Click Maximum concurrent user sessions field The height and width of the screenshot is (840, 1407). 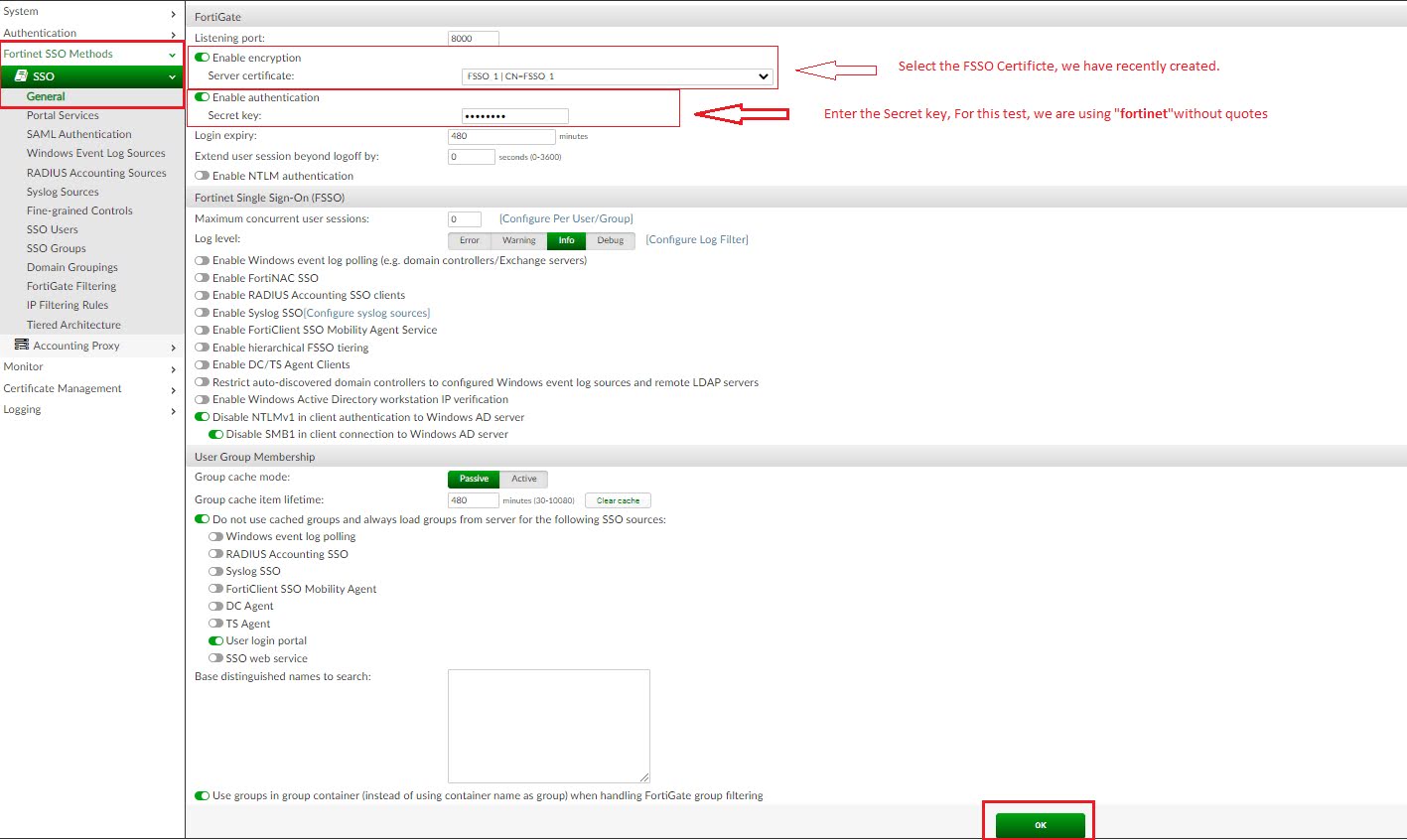[x=465, y=219]
